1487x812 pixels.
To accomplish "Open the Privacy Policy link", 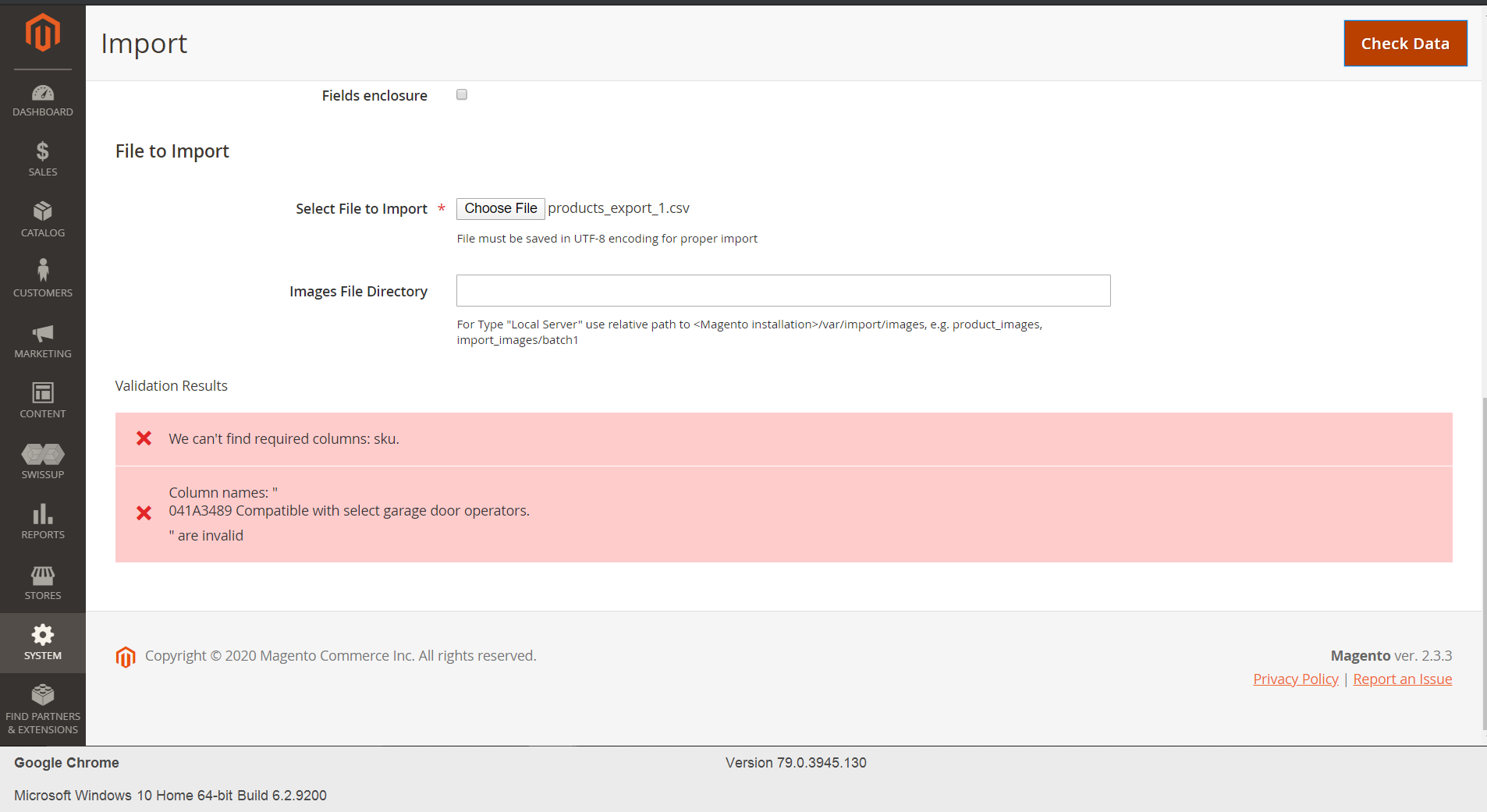I will click(1295, 679).
